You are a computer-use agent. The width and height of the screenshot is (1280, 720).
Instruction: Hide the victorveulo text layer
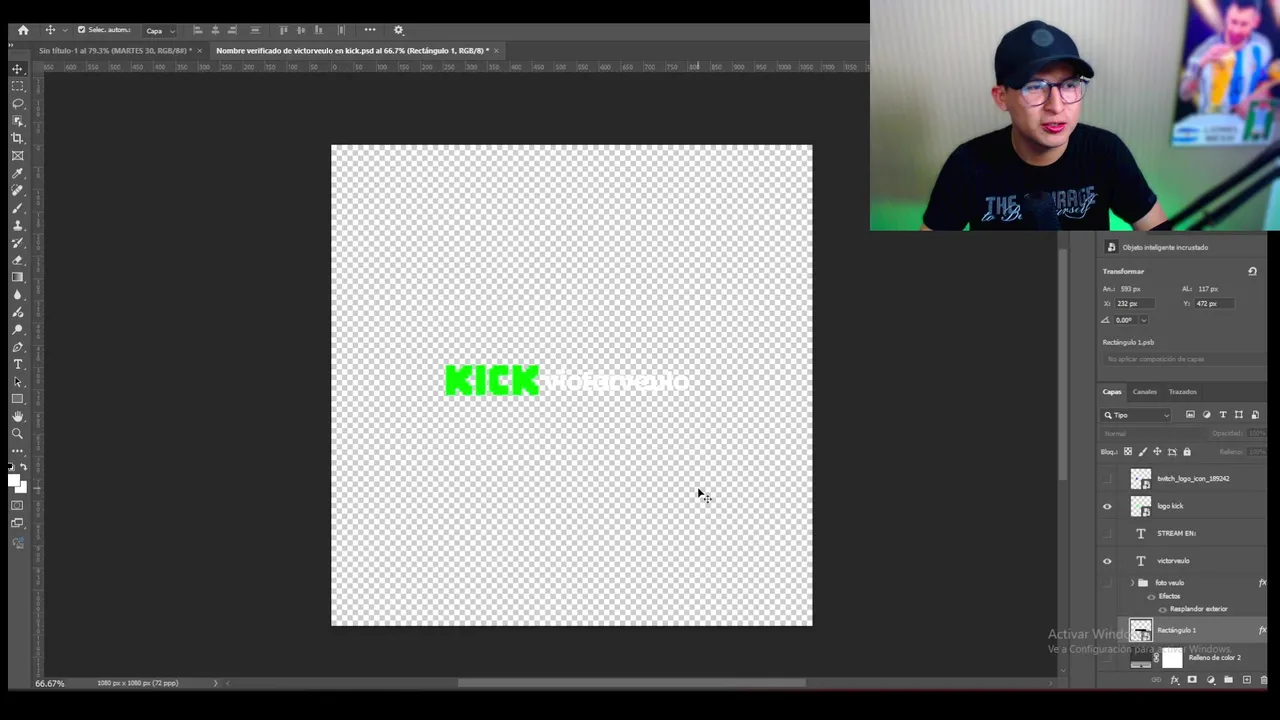(x=1107, y=561)
